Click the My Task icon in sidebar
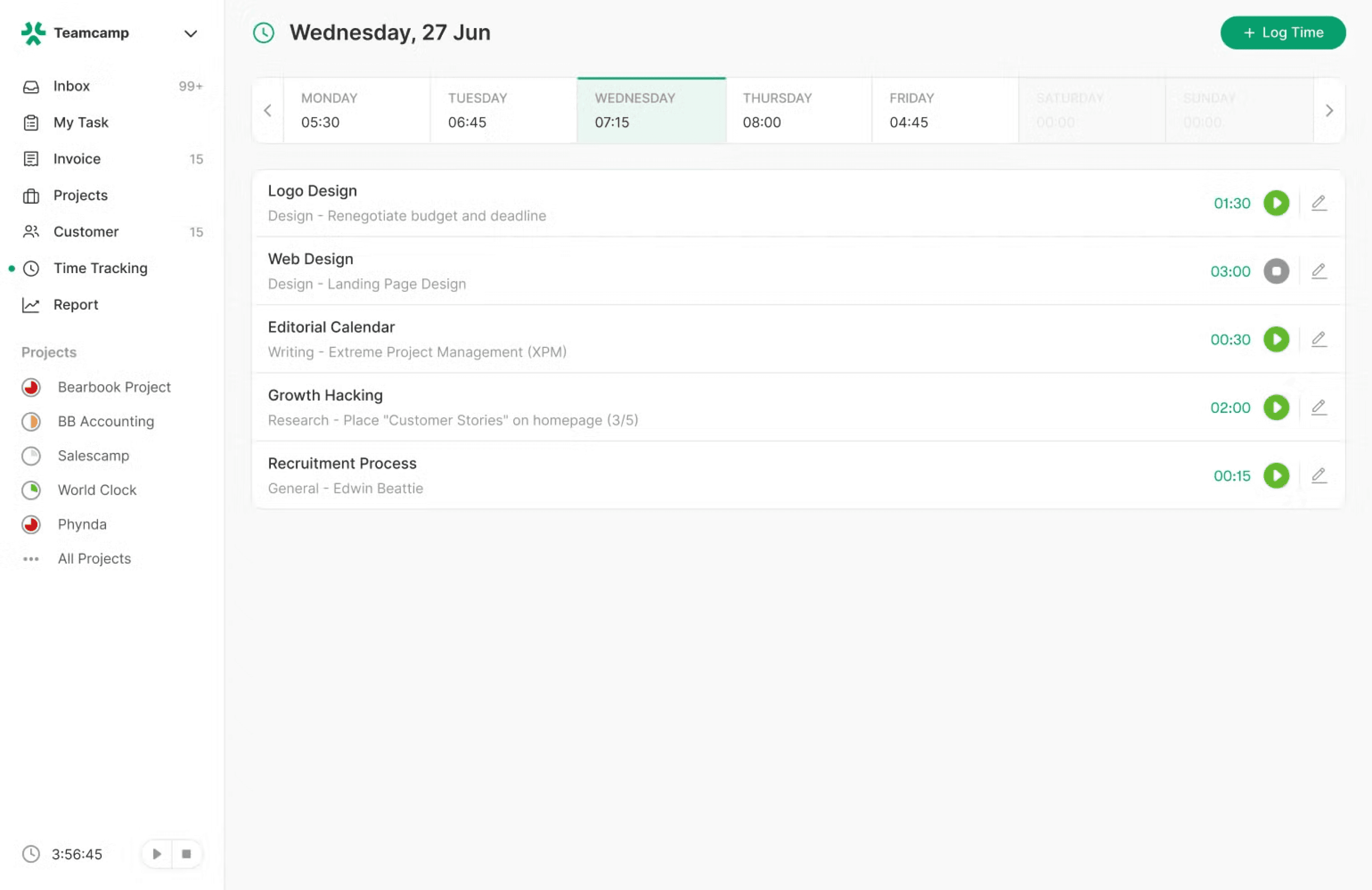This screenshot has width=1372, height=890. click(x=30, y=122)
